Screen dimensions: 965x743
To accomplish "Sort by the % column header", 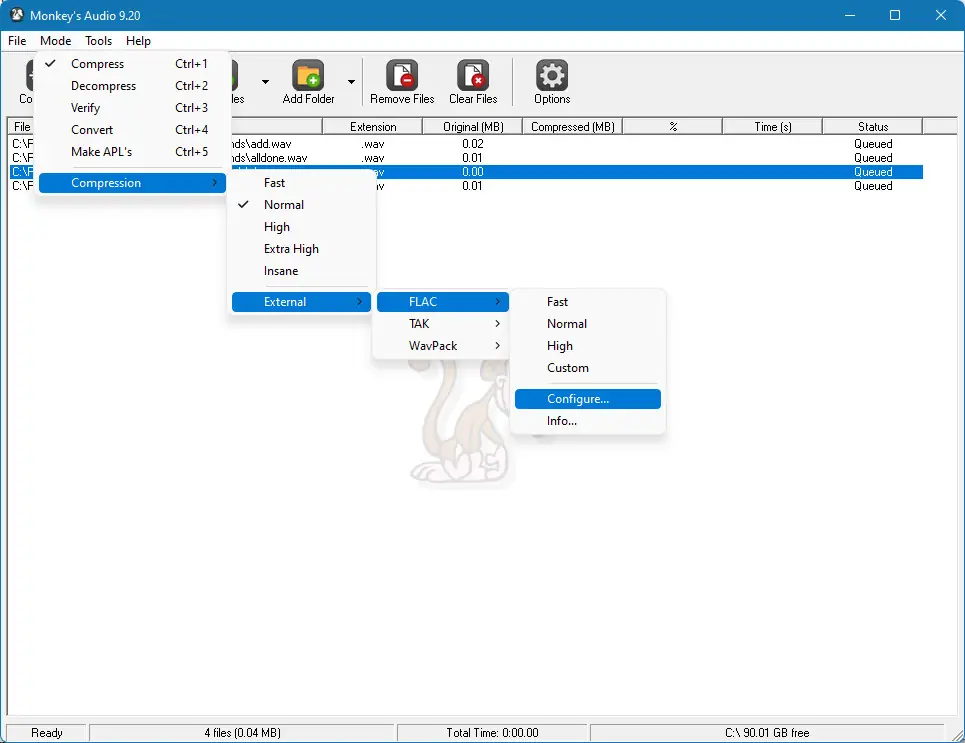I will pos(673,127).
